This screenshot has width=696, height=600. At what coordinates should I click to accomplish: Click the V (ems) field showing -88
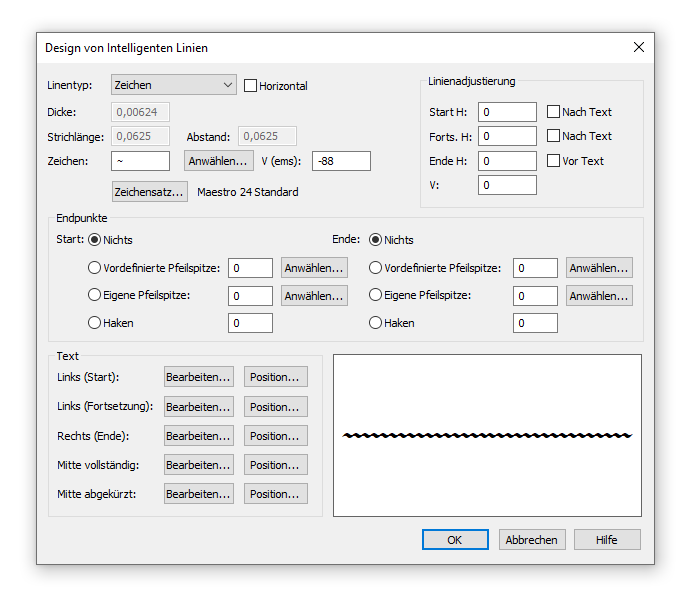click(x=341, y=161)
